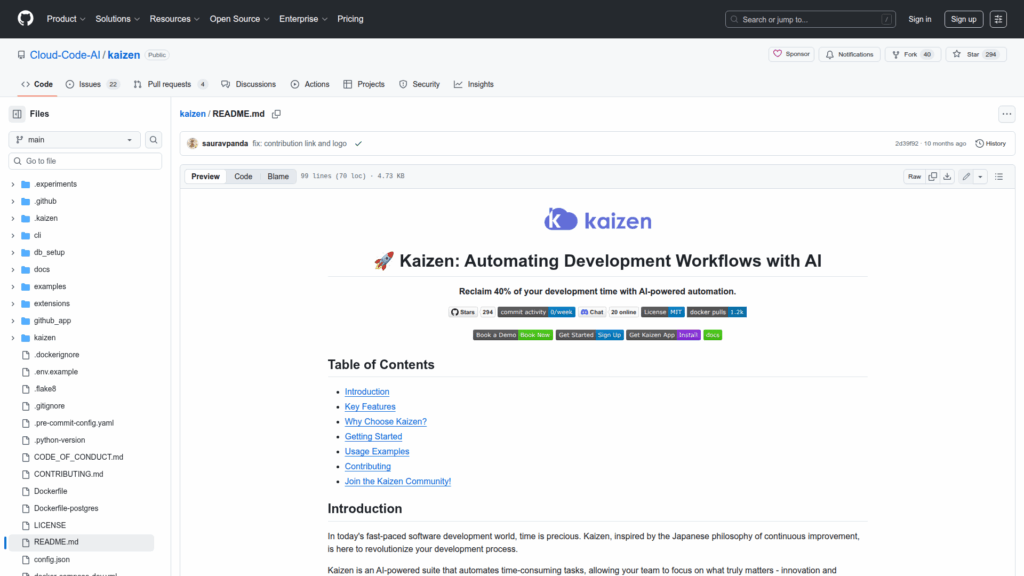Open the Pull requests tab
This screenshot has width=1024, height=576.
pyautogui.click(x=171, y=84)
